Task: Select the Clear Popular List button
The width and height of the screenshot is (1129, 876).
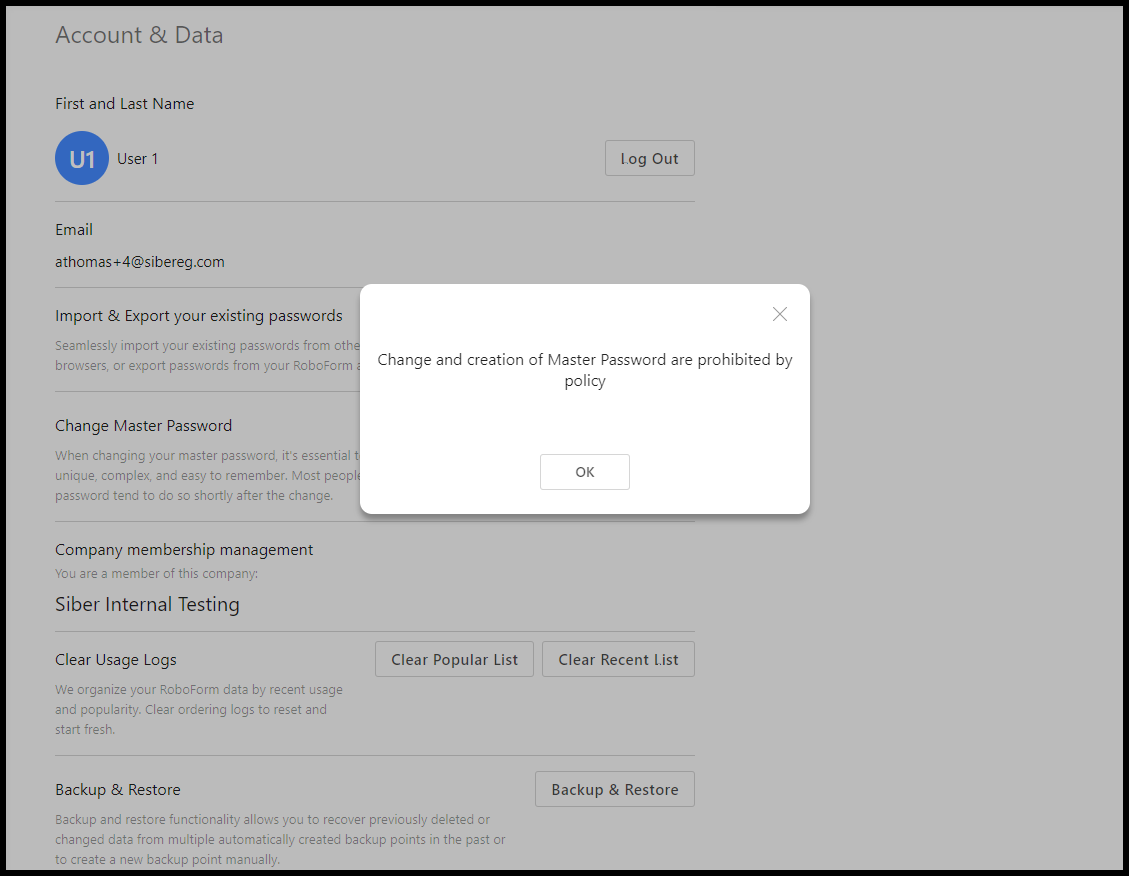Action: pos(454,659)
